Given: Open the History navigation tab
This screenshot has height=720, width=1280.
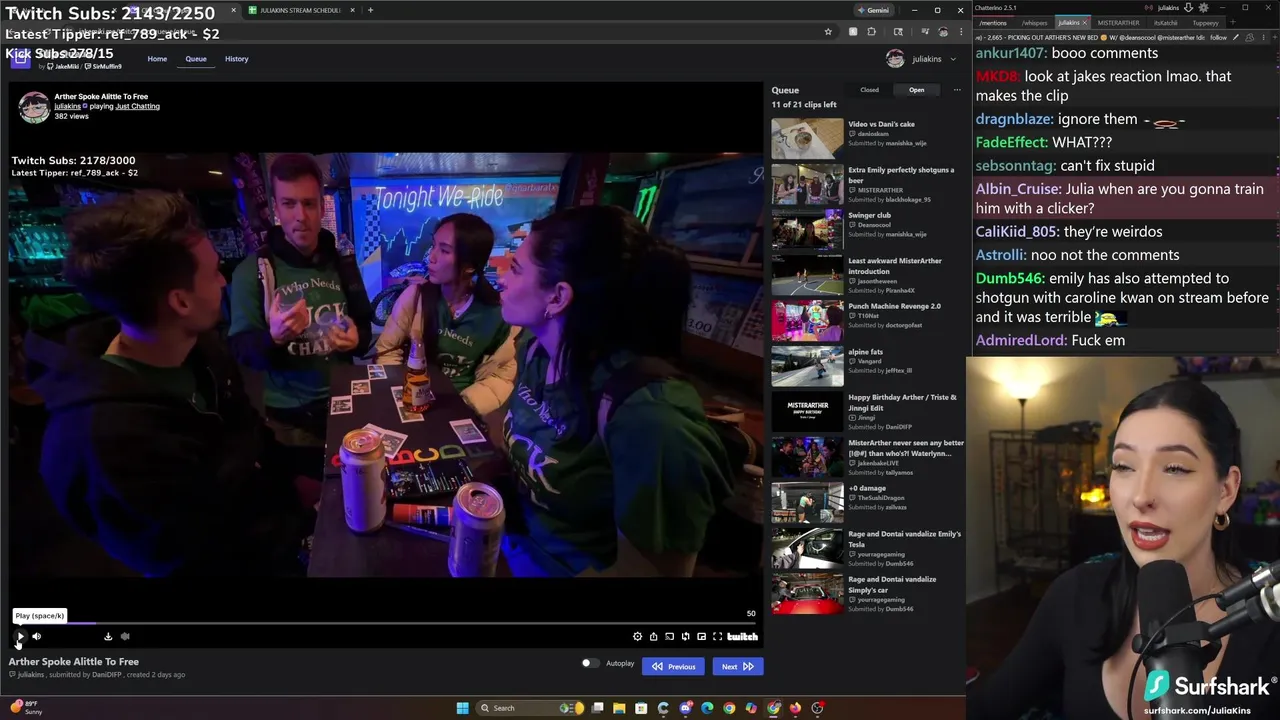Looking at the screenshot, I should [x=237, y=59].
